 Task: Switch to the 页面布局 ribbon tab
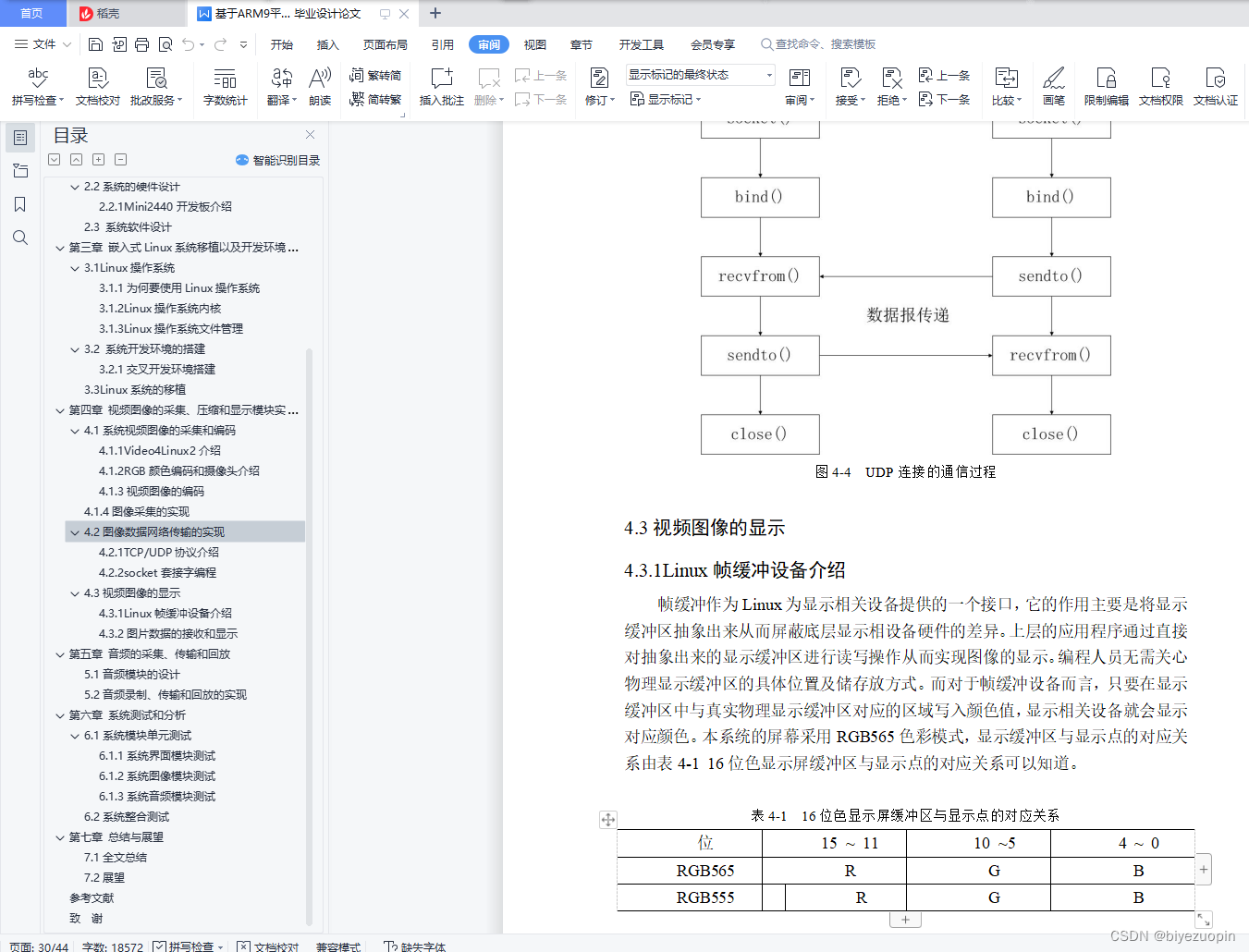pyautogui.click(x=386, y=44)
